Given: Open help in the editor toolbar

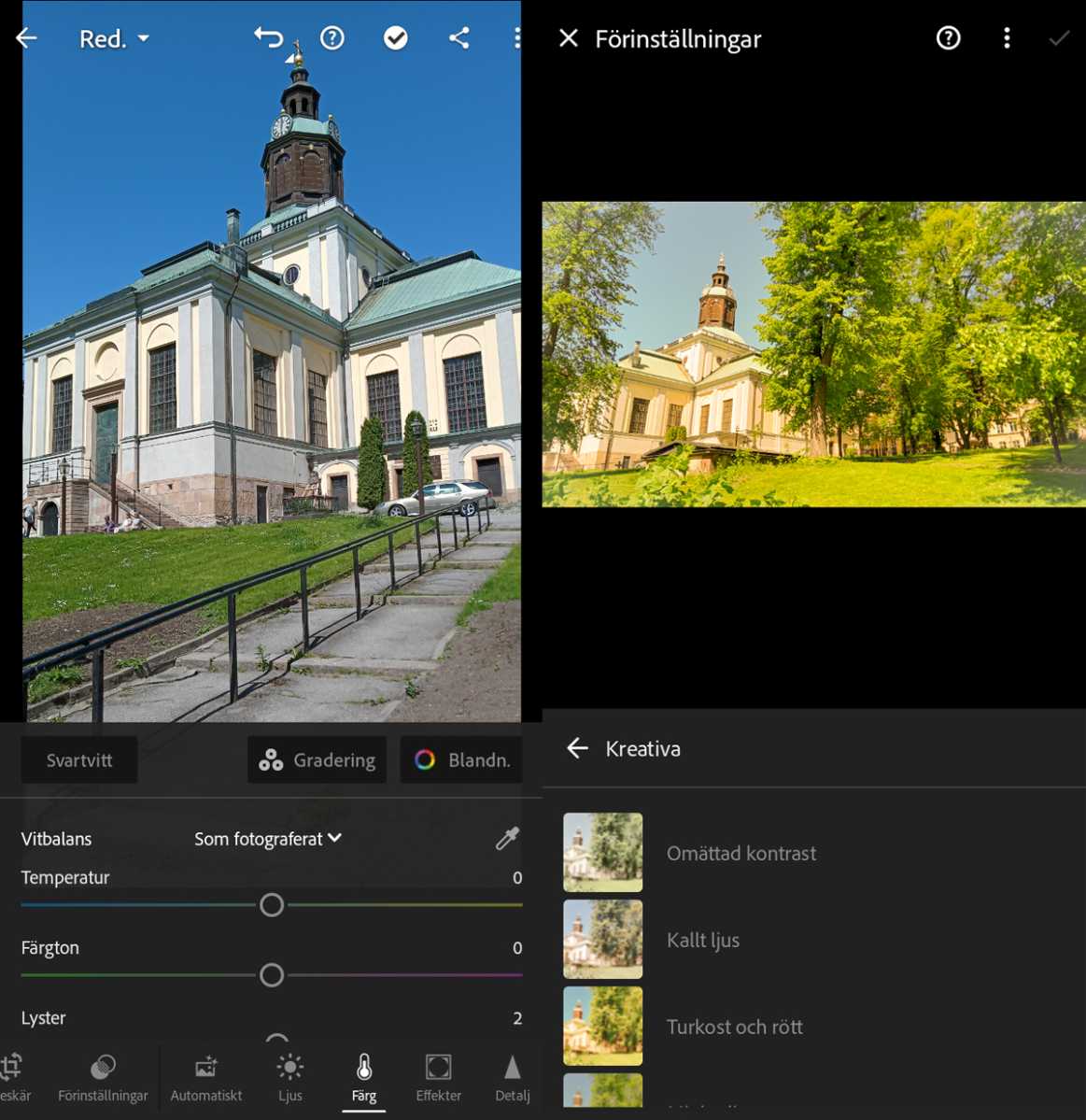Looking at the screenshot, I should 332,38.
